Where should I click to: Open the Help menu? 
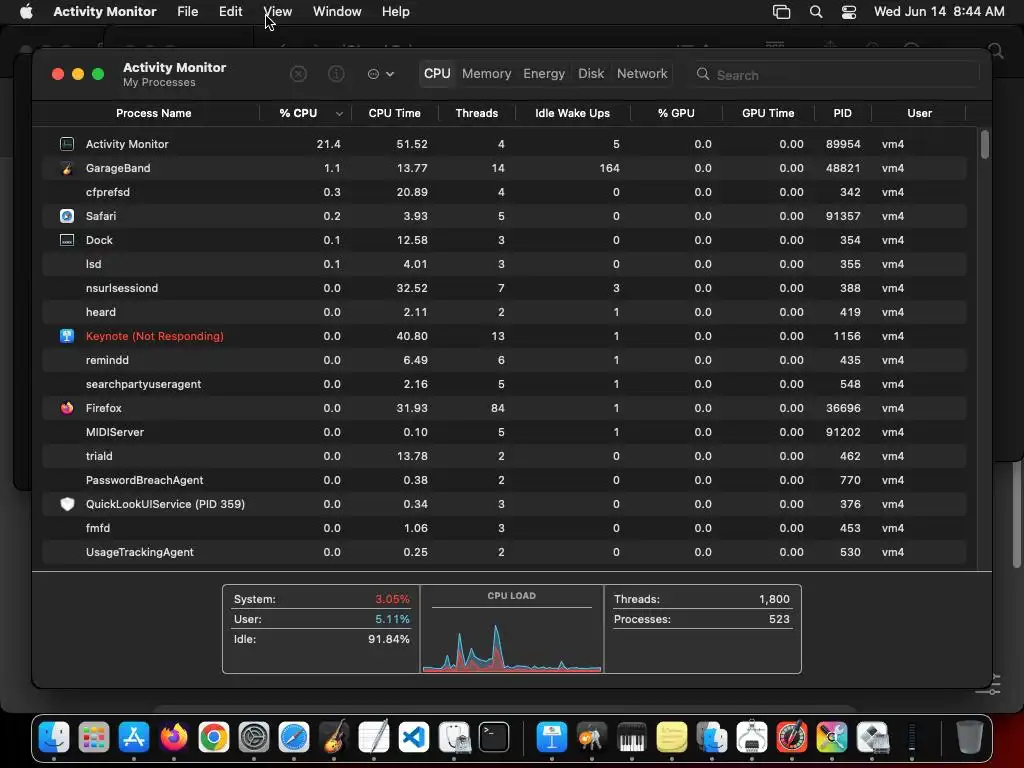pyautogui.click(x=396, y=12)
